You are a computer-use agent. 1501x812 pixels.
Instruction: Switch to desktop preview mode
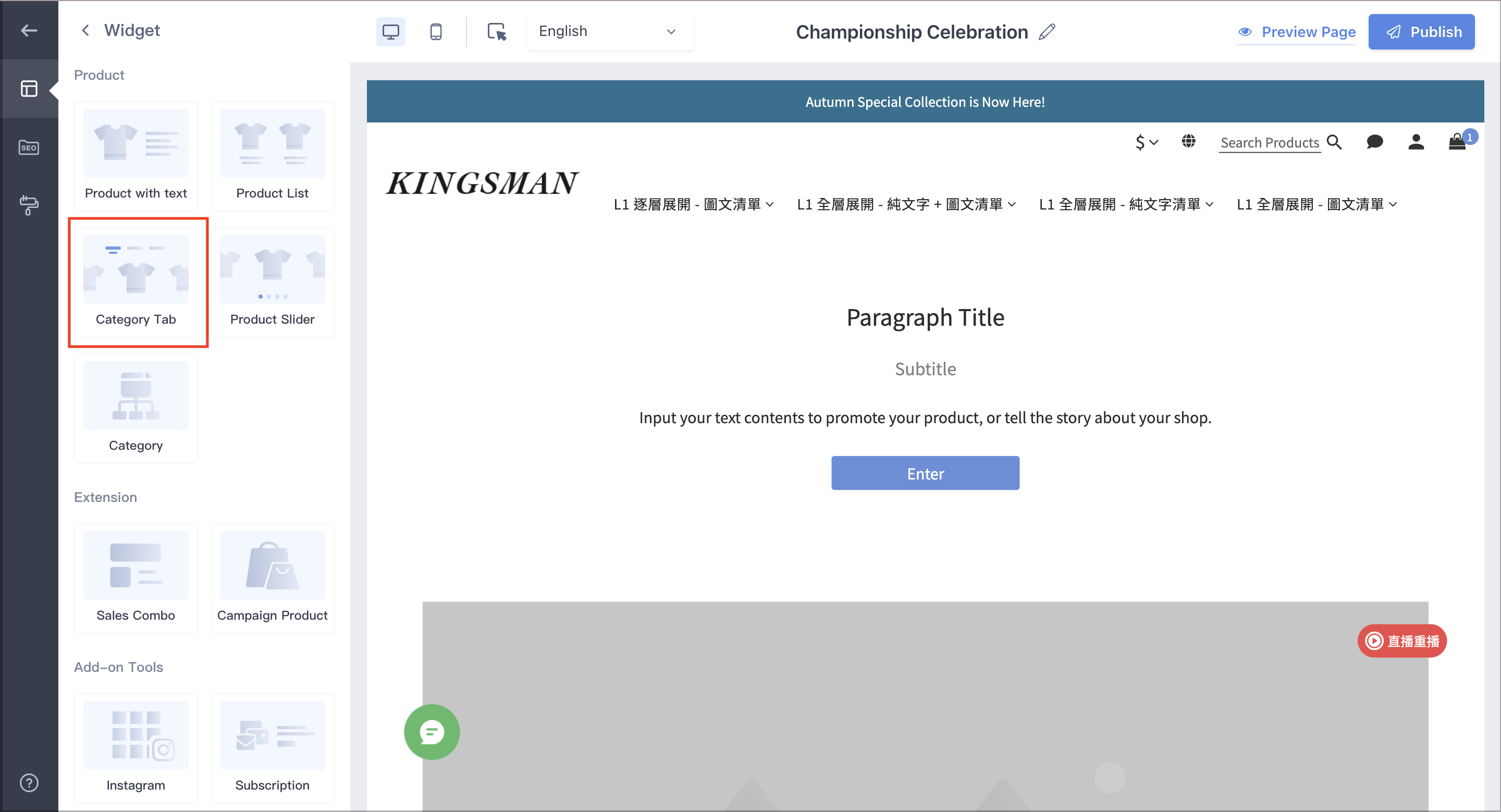coord(390,31)
